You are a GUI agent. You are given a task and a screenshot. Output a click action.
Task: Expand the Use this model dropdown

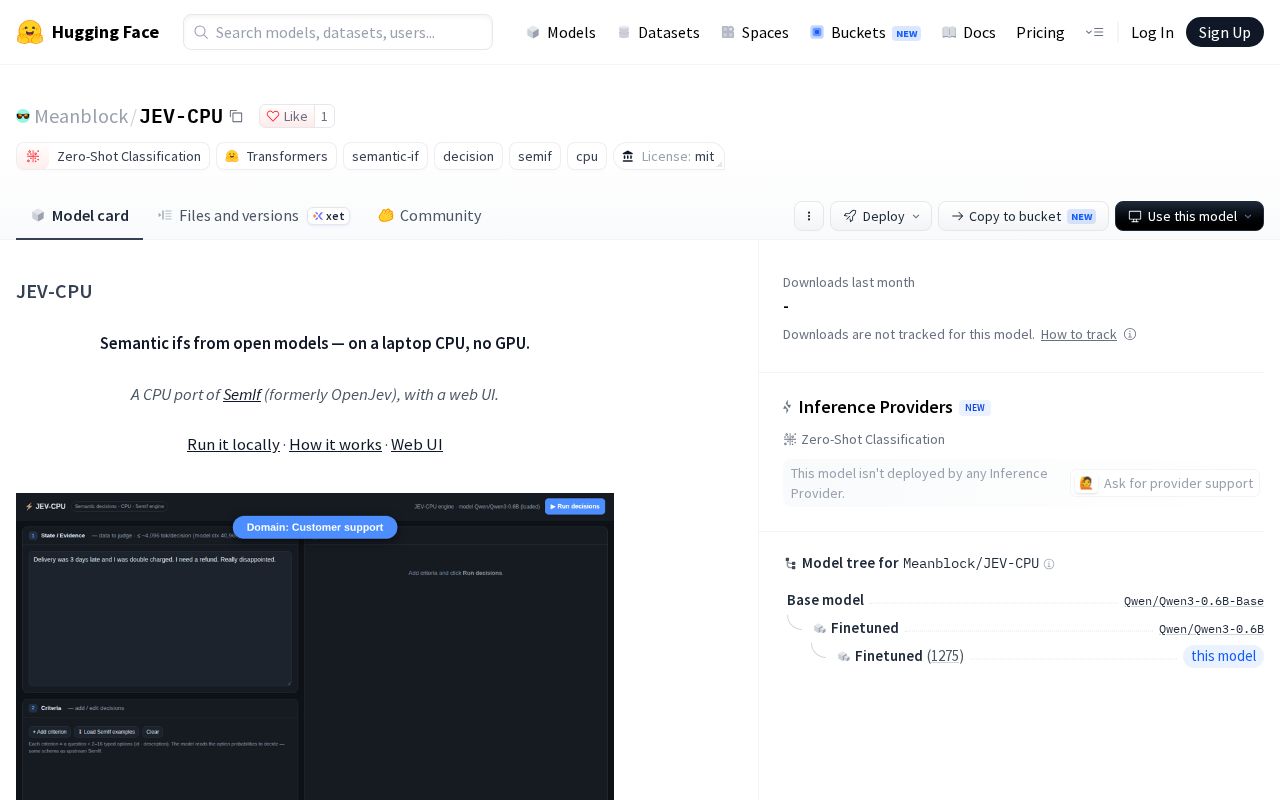[x=1189, y=216]
